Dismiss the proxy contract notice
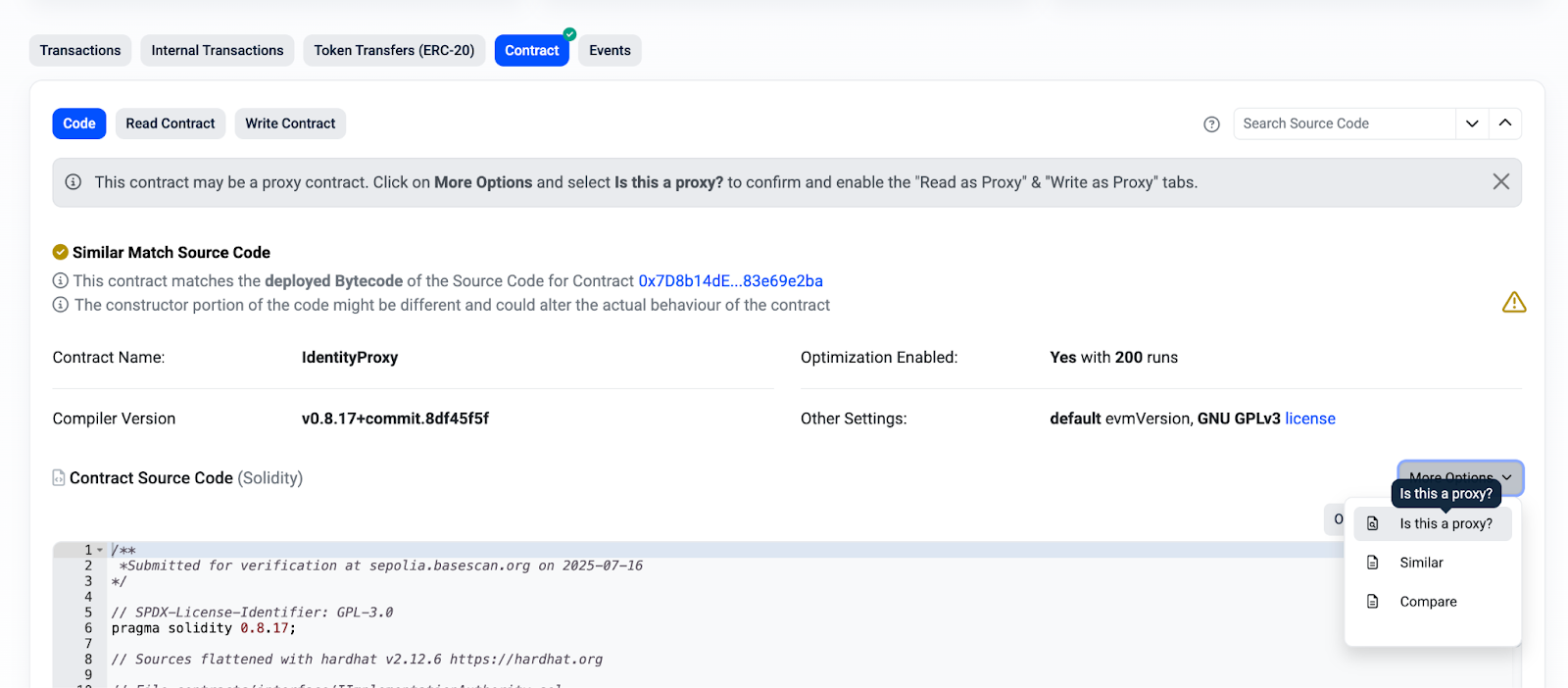The width and height of the screenshot is (1568, 688). pyautogui.click(x=1500, y=182)
